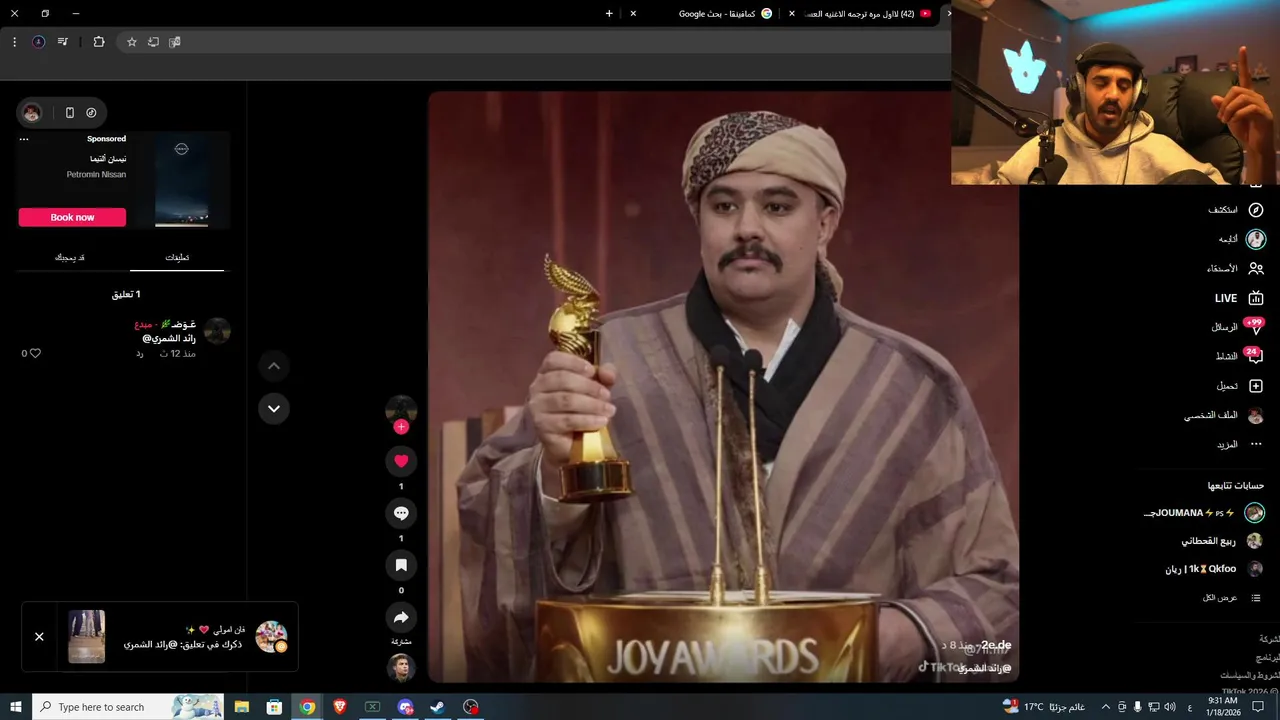1280x720 pixels.
Task: Select the YouTube (42) browser tab
Action: point(866,14)
